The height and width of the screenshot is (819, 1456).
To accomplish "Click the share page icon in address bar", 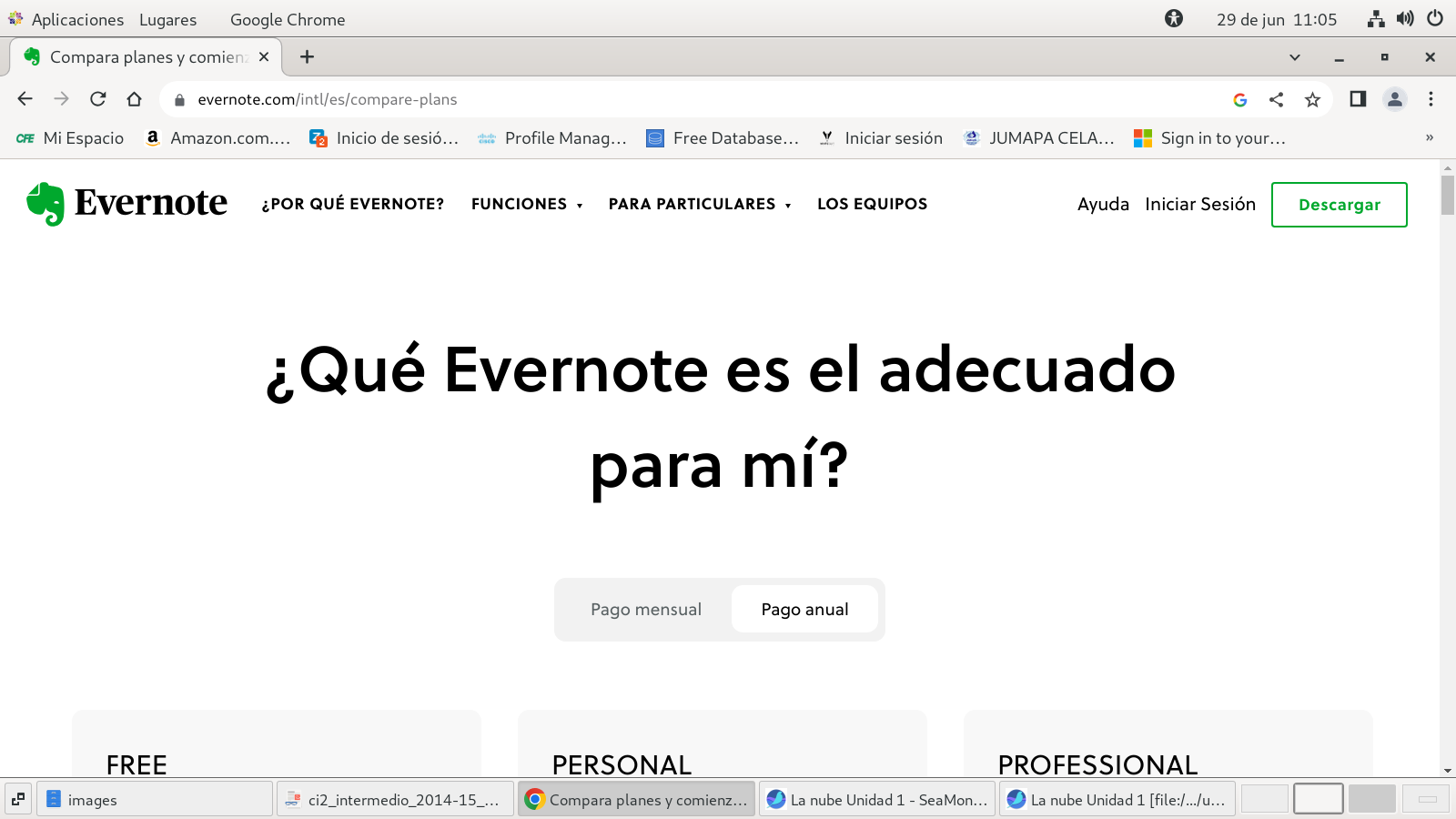I will pos(1276,100).
